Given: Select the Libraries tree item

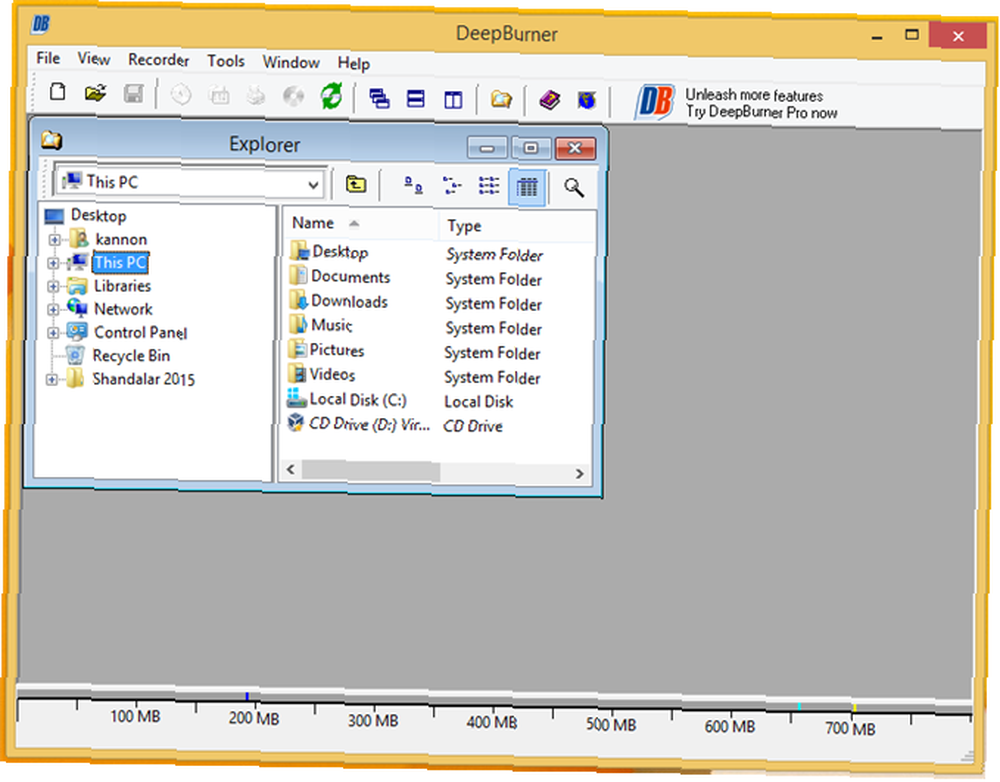Looking at the screenshot, I should coord(122,286).
